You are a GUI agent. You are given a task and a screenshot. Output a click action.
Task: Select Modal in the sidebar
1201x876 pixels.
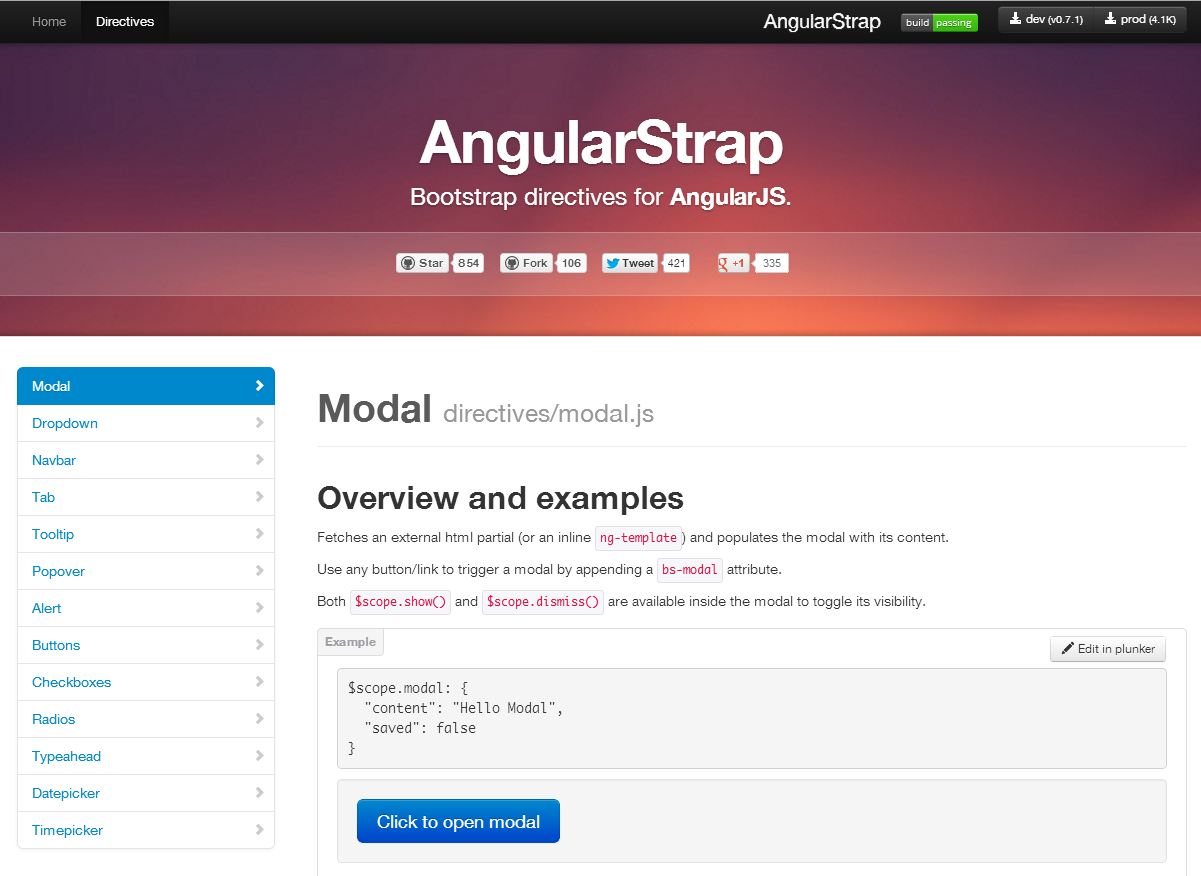point(146,386)
